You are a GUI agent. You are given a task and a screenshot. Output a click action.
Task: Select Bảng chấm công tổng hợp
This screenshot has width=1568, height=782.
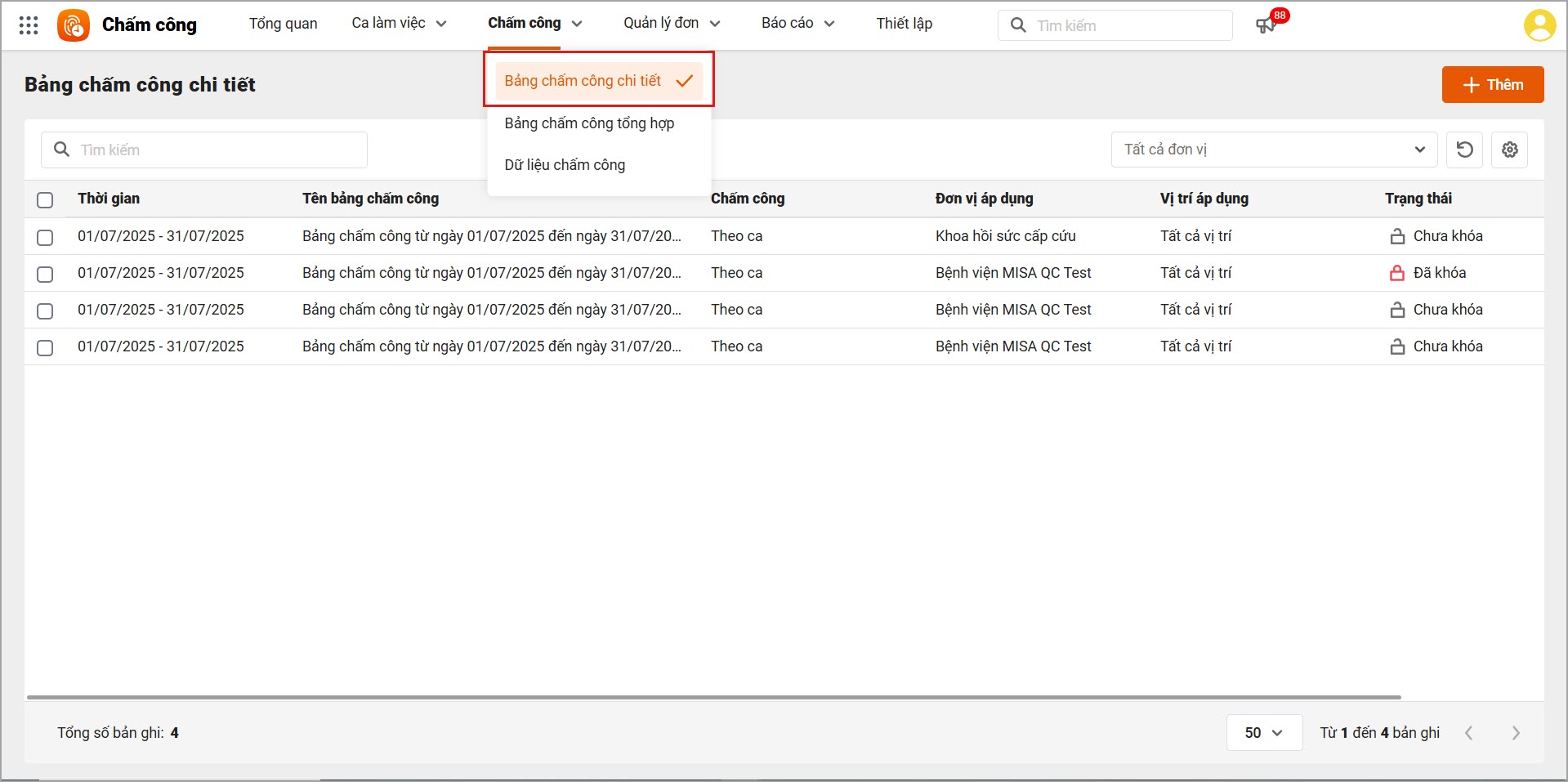(589, 123)
